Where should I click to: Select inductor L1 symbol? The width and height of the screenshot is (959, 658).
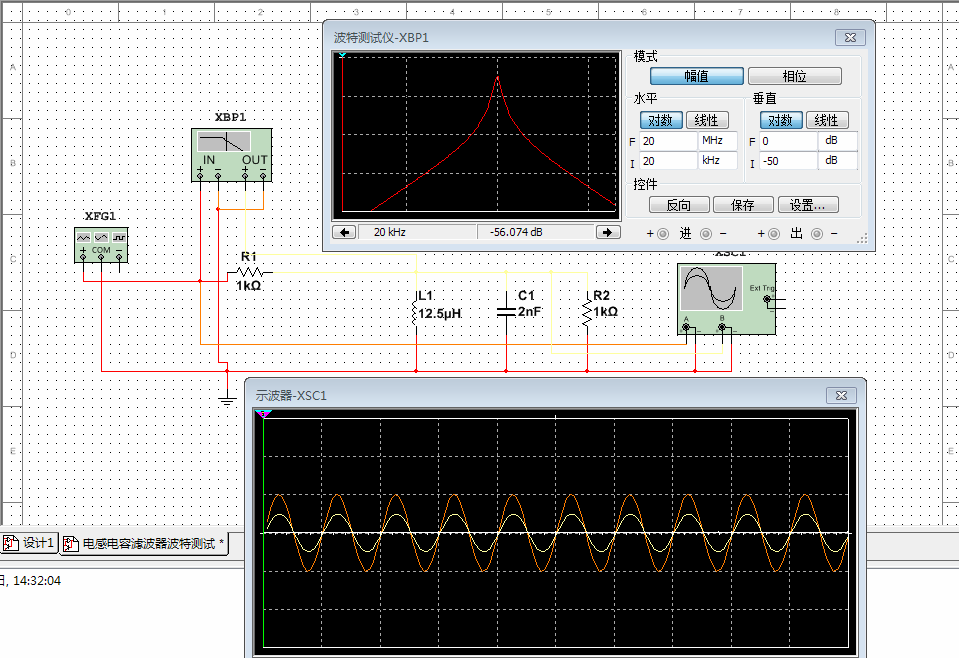pyautogui.click(x=415, y=312)
